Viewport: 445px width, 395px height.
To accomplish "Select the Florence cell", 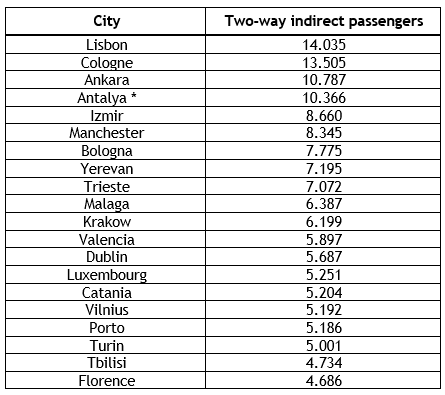I will pos(107,381).
